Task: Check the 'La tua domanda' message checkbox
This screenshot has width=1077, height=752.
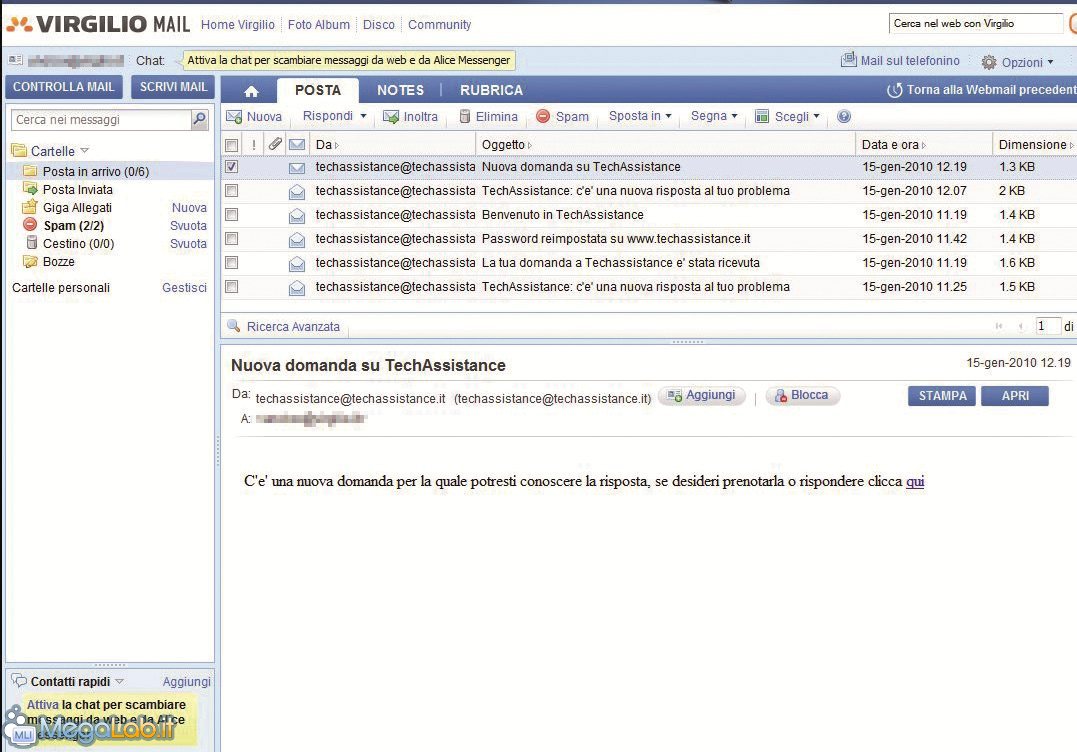Action: tap(231, 262)
